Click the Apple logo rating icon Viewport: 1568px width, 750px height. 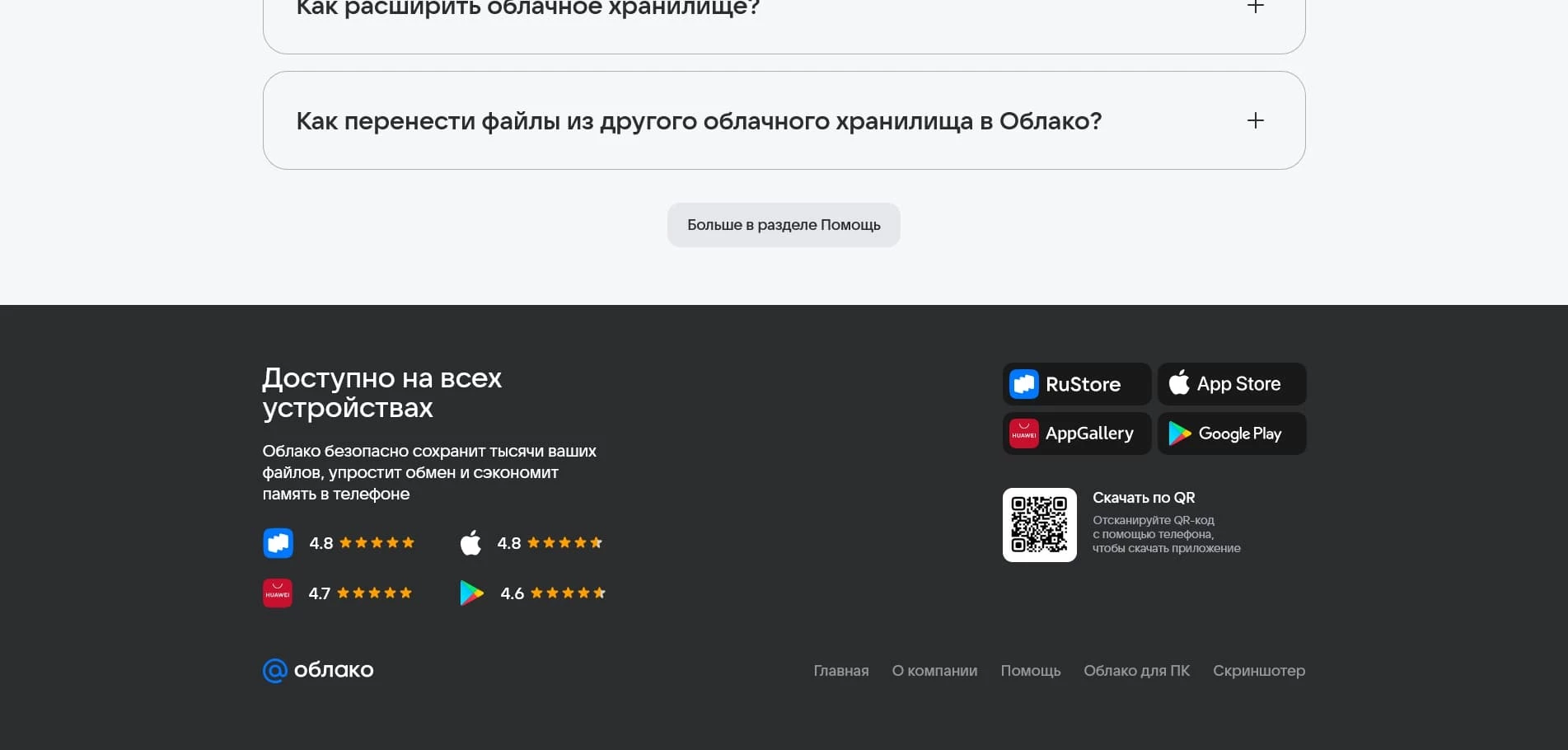470,543
